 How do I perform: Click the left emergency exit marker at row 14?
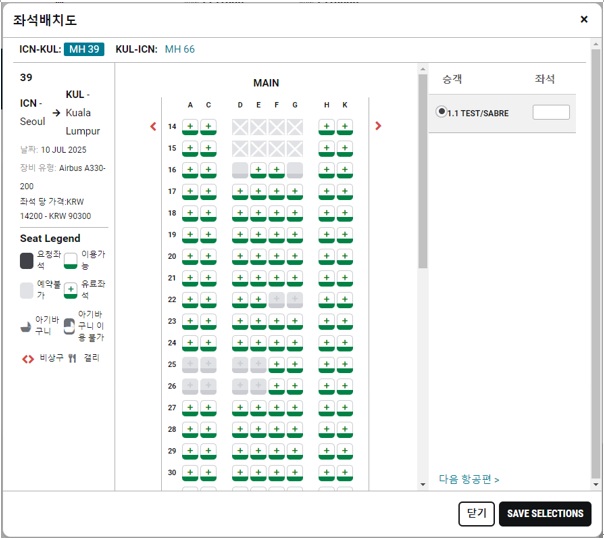[153, 126]
